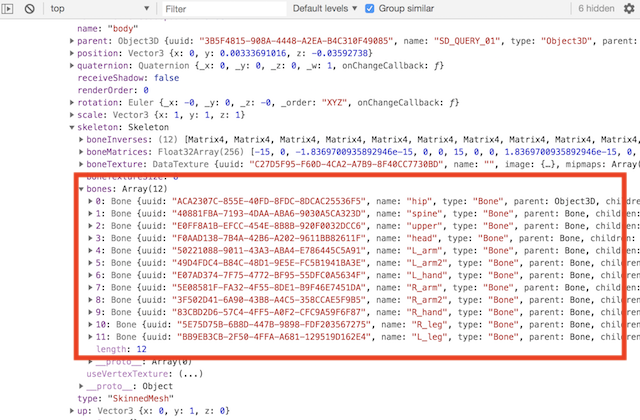The width and height of the screenshot is (640, 420).
Task: Select the "SD_QUERY_01" name string
Action: 467,41
